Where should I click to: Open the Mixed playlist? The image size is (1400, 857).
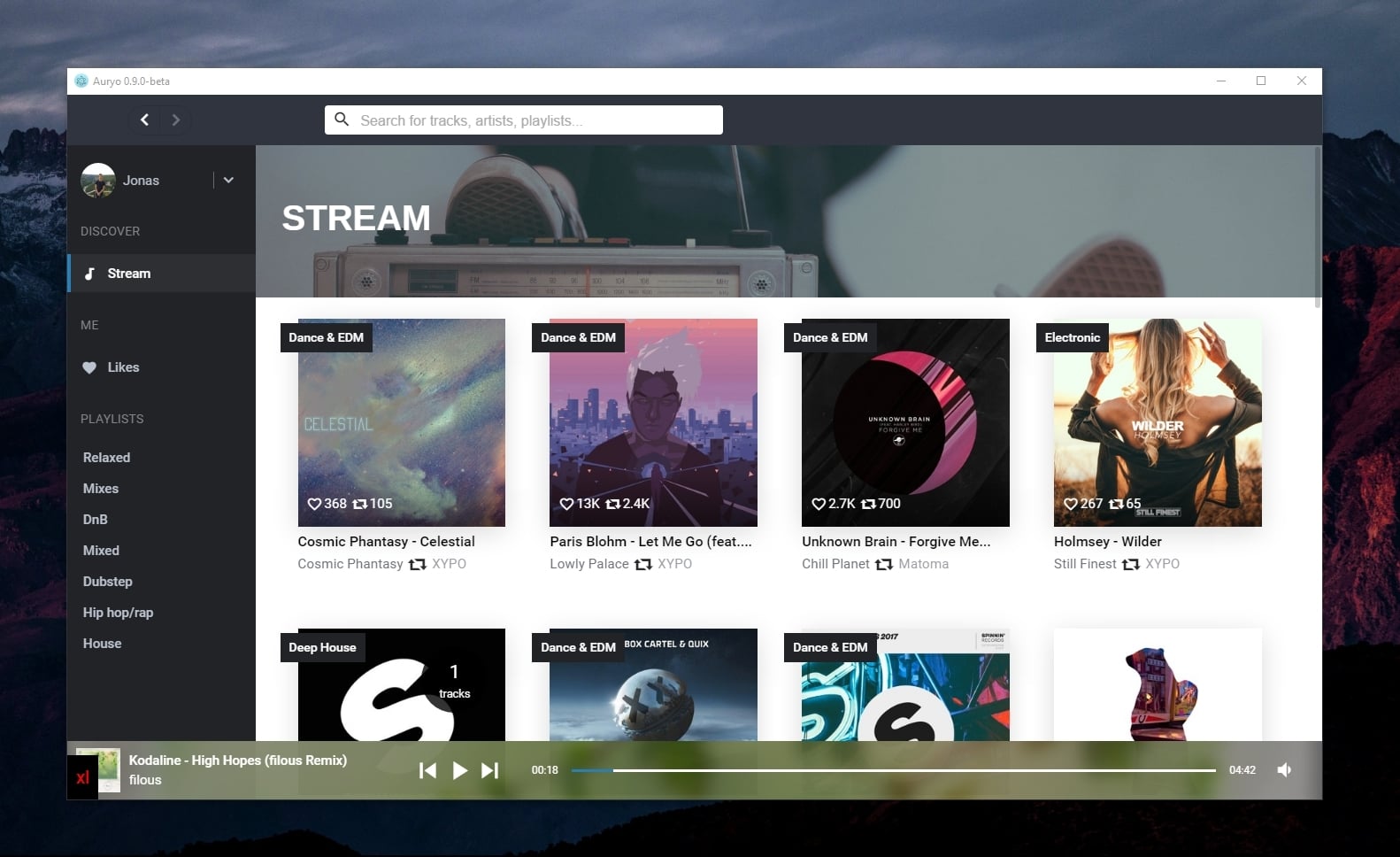coord(101,551)
